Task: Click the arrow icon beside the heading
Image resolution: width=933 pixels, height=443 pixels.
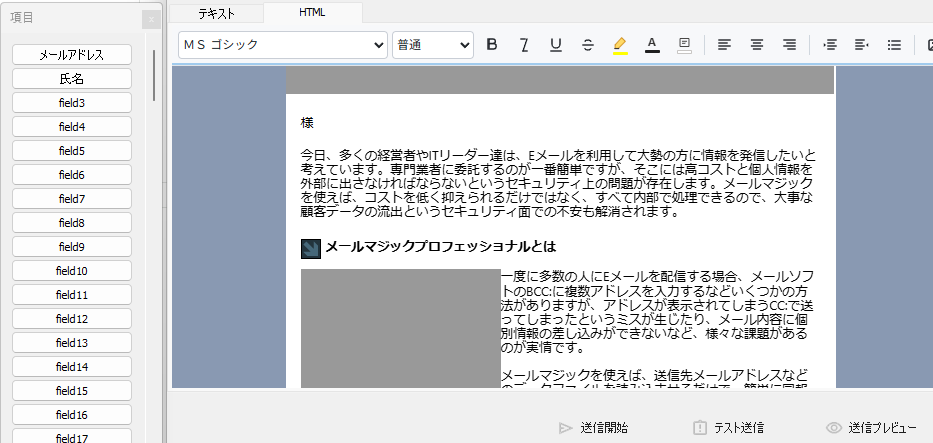Action: pos(311,249)
